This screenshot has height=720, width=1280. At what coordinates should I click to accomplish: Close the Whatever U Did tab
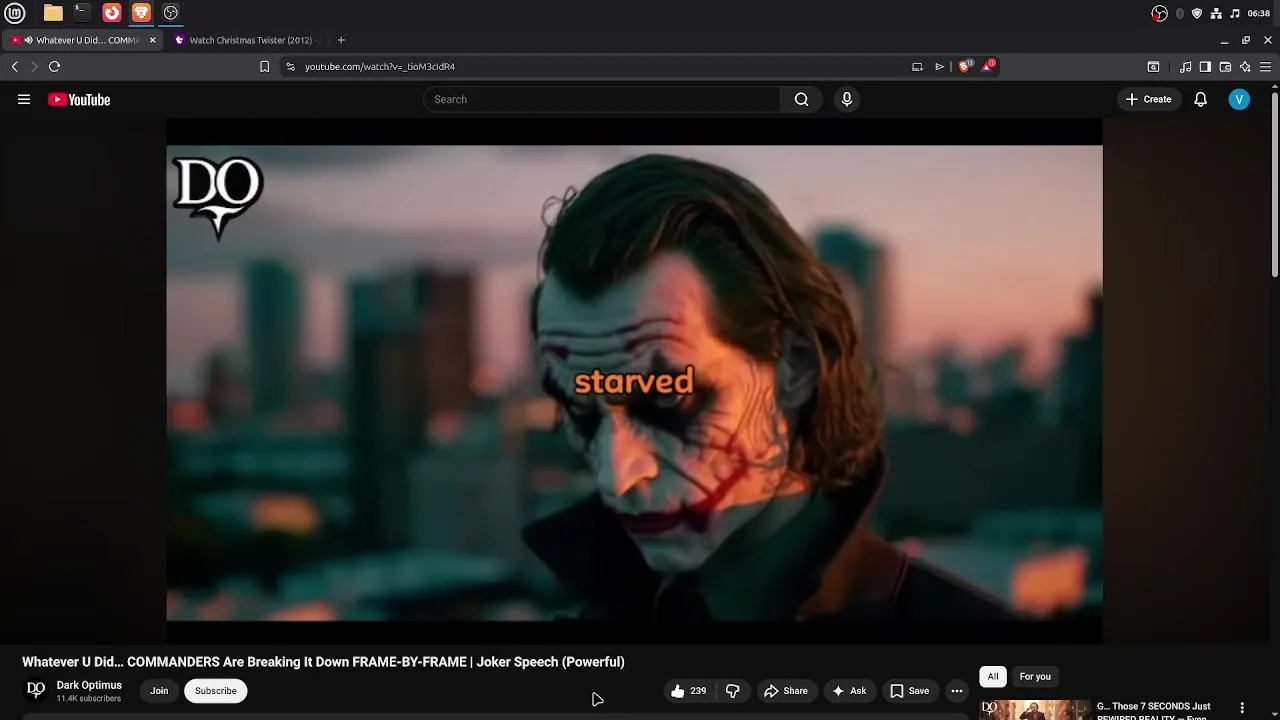coord(153,40)
